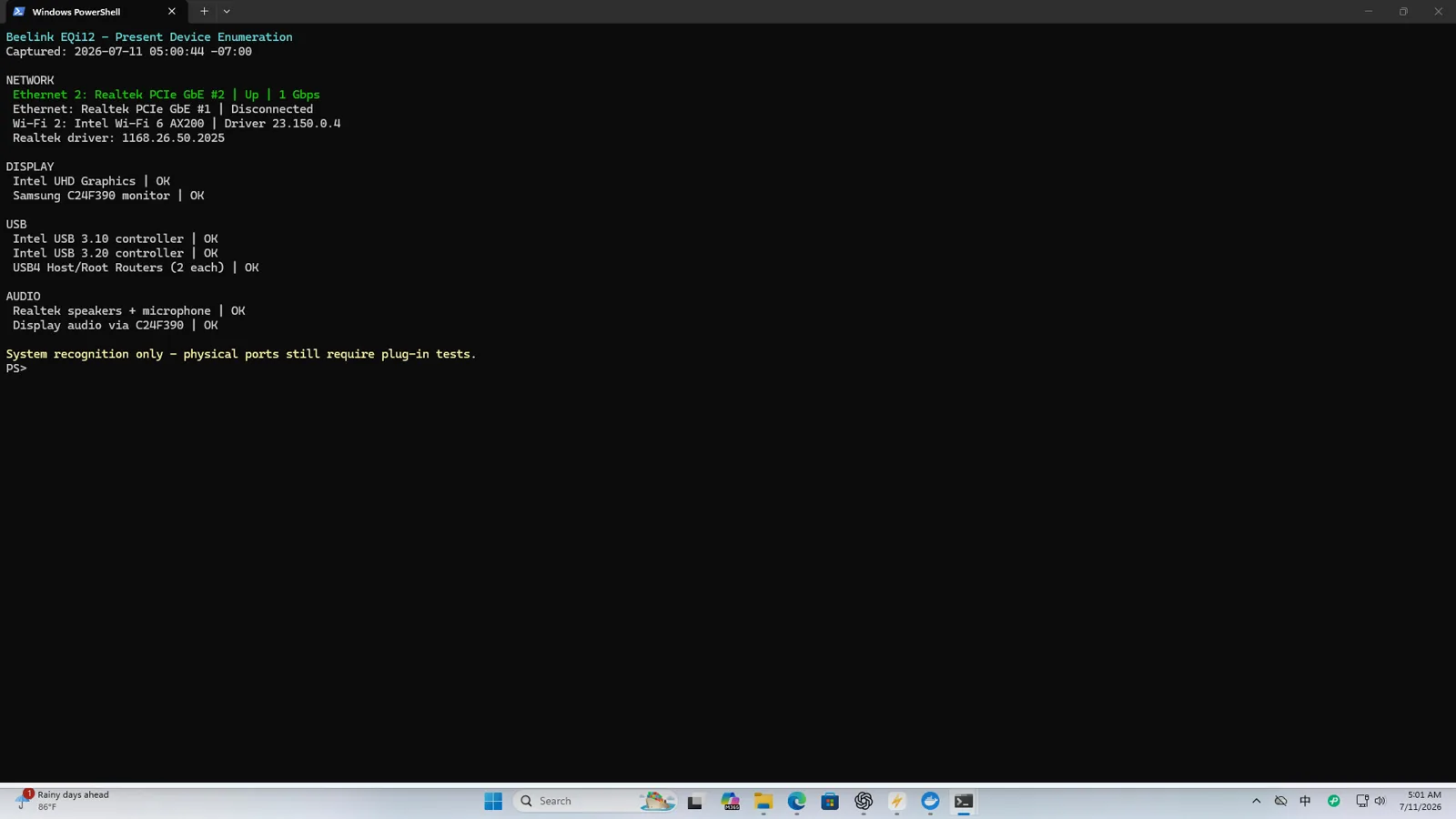Close the Windows PowerShell tab
The width and height of the screenshot is (1456, 819).
(172, 12)
